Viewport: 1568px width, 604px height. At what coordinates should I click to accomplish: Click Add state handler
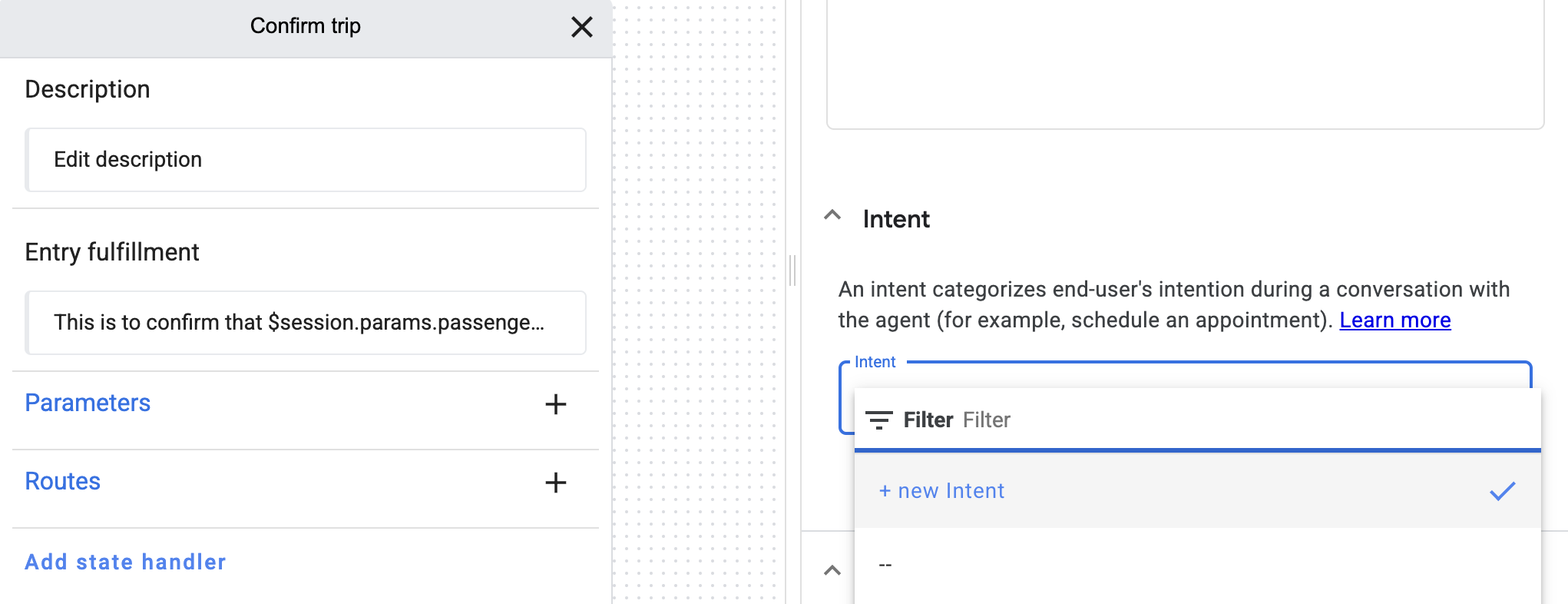click(x=125, y=562)
